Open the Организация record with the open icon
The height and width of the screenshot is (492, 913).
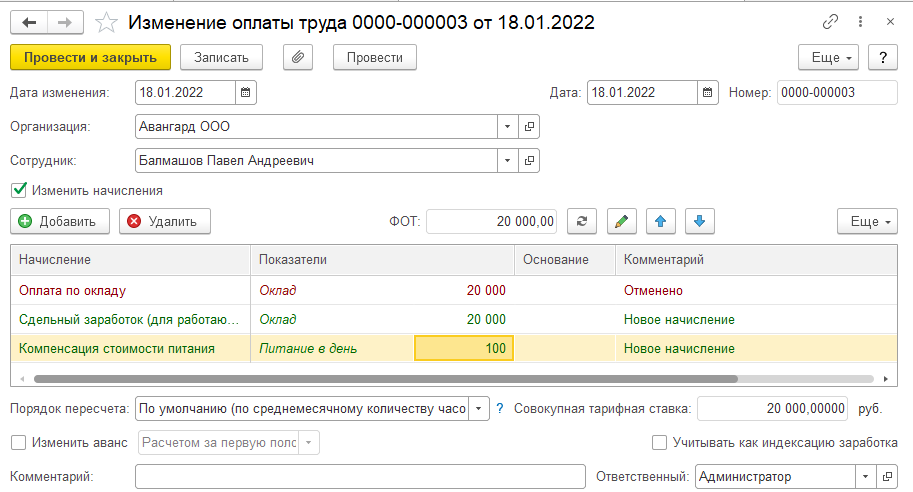click(530, 127)
